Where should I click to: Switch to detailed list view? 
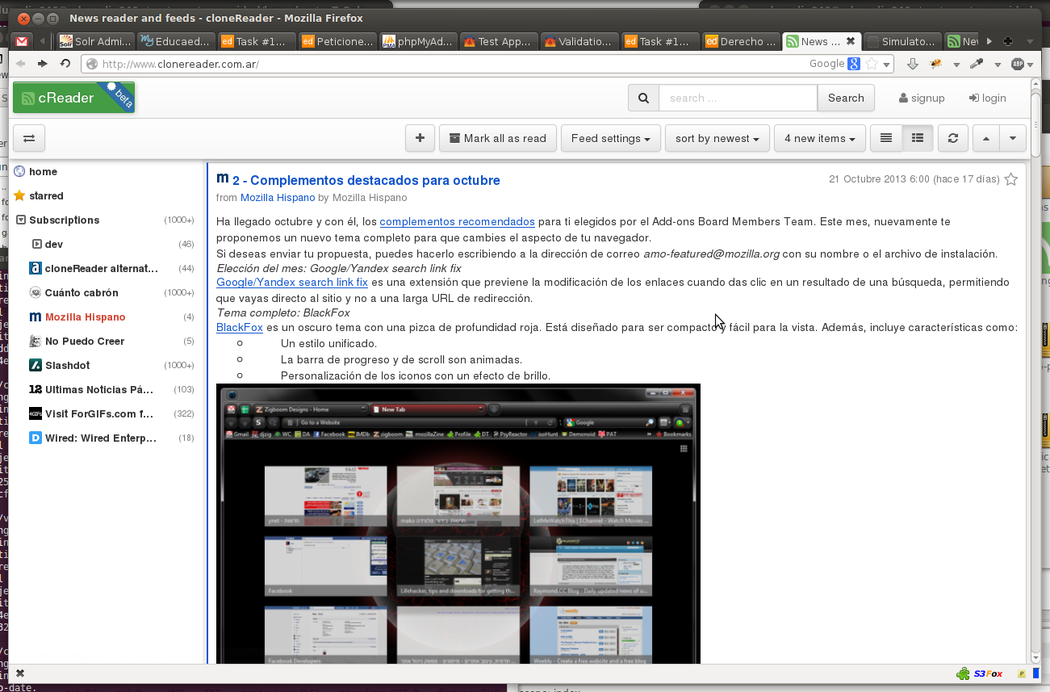click(x=917, y=138)
